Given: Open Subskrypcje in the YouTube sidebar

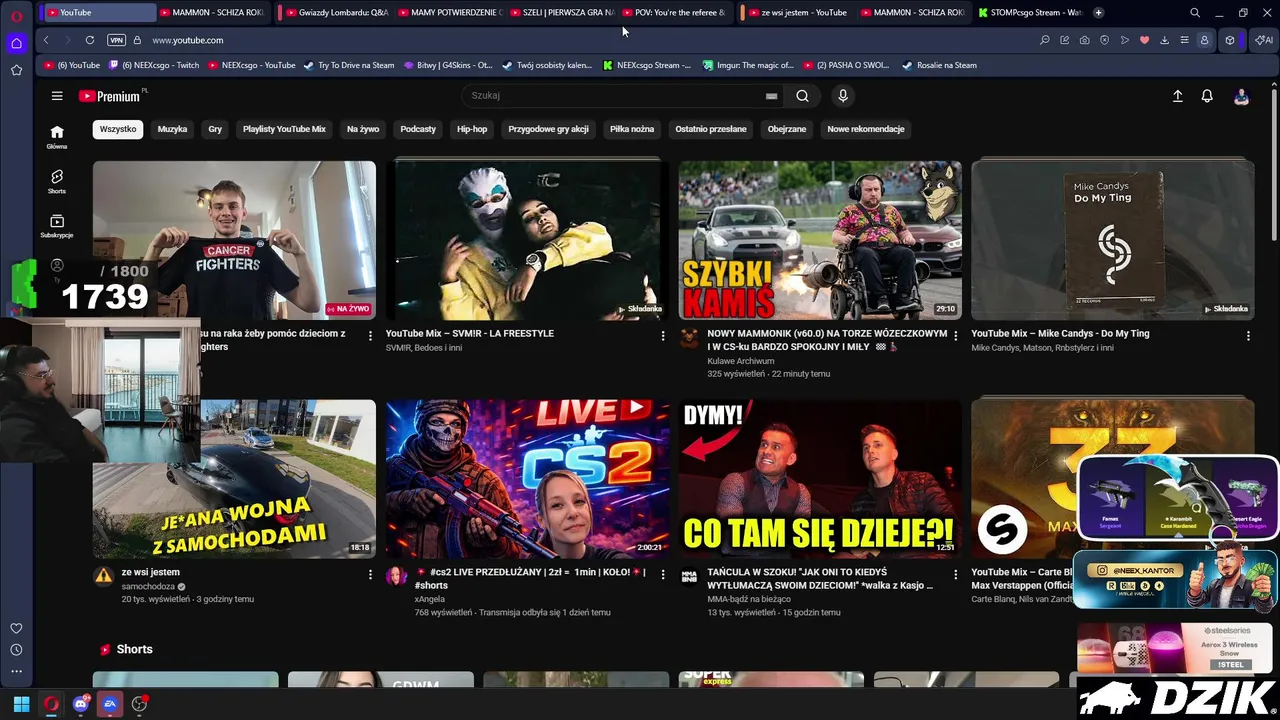Looking at the screenshot, I should coord(57,226).
